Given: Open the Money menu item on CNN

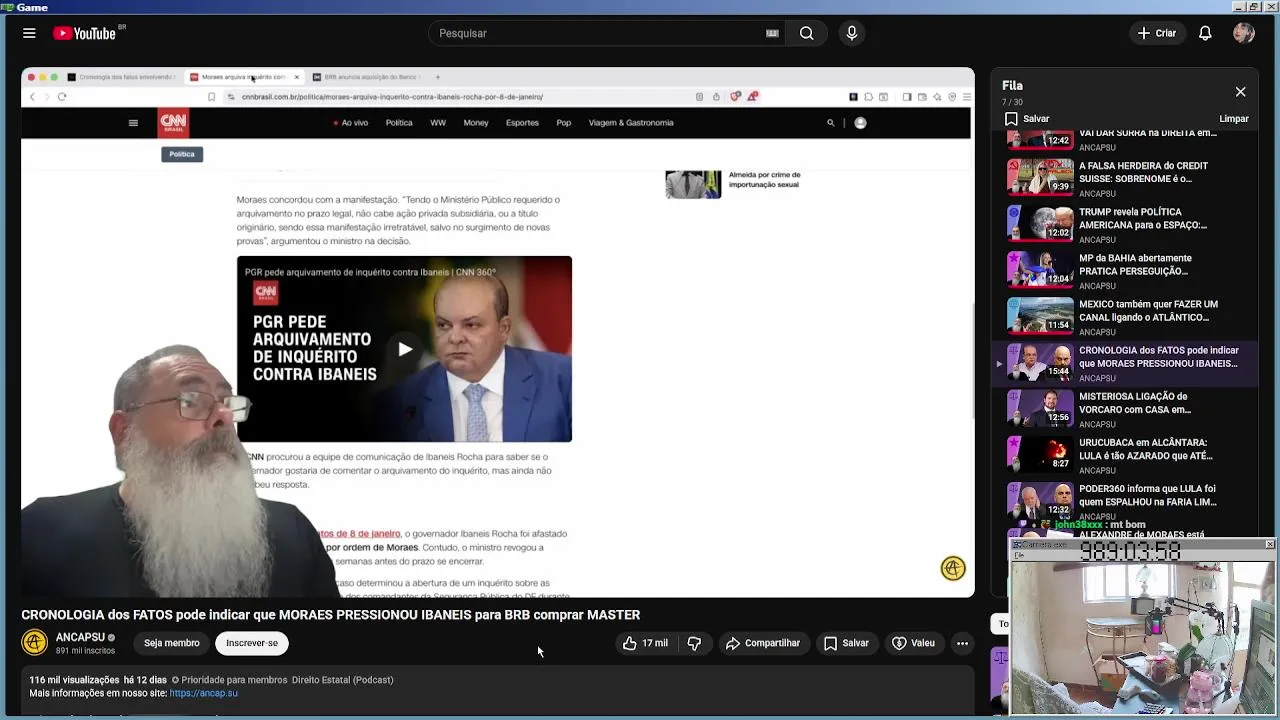Looking at the screenshot, I should tap(476, 123).
